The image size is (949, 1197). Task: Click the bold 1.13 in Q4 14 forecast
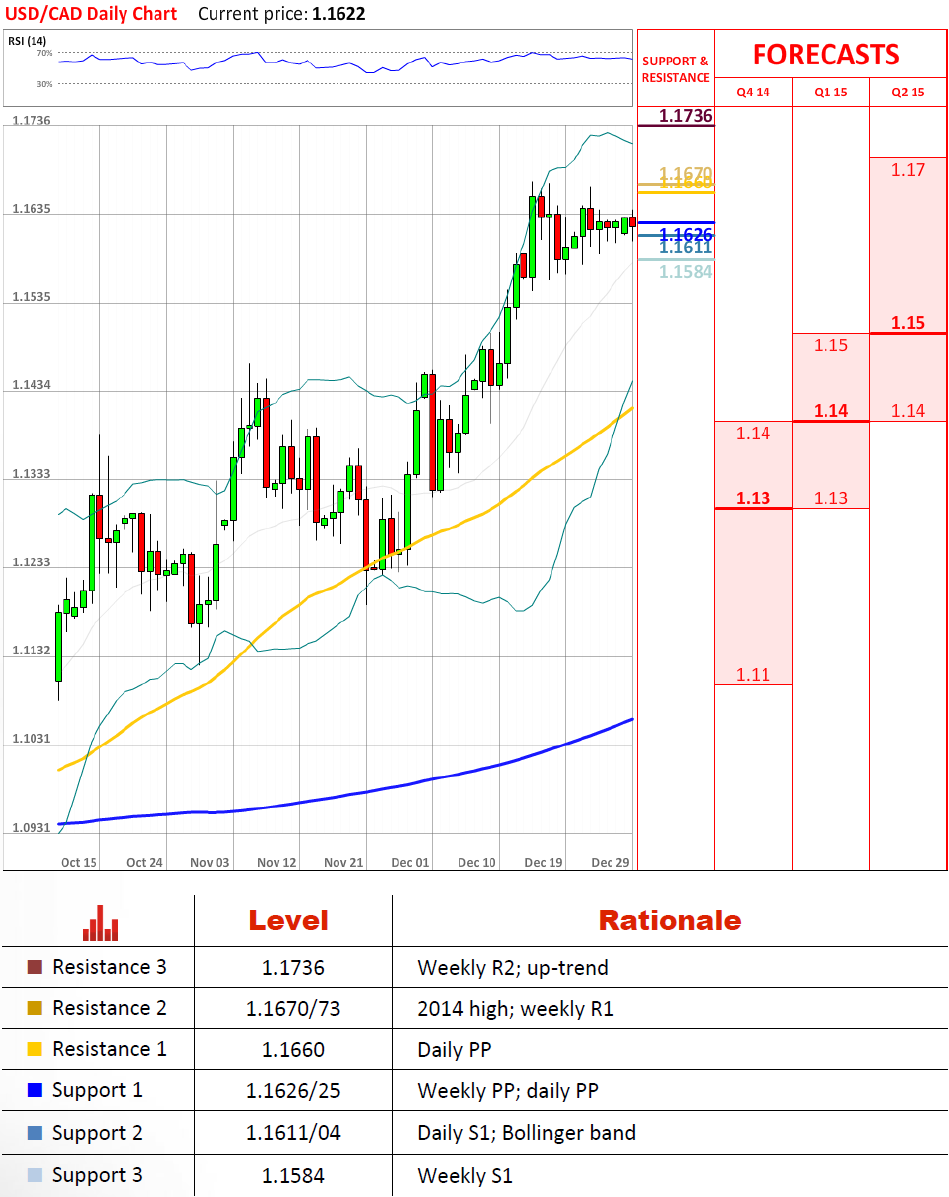point(753,498)
